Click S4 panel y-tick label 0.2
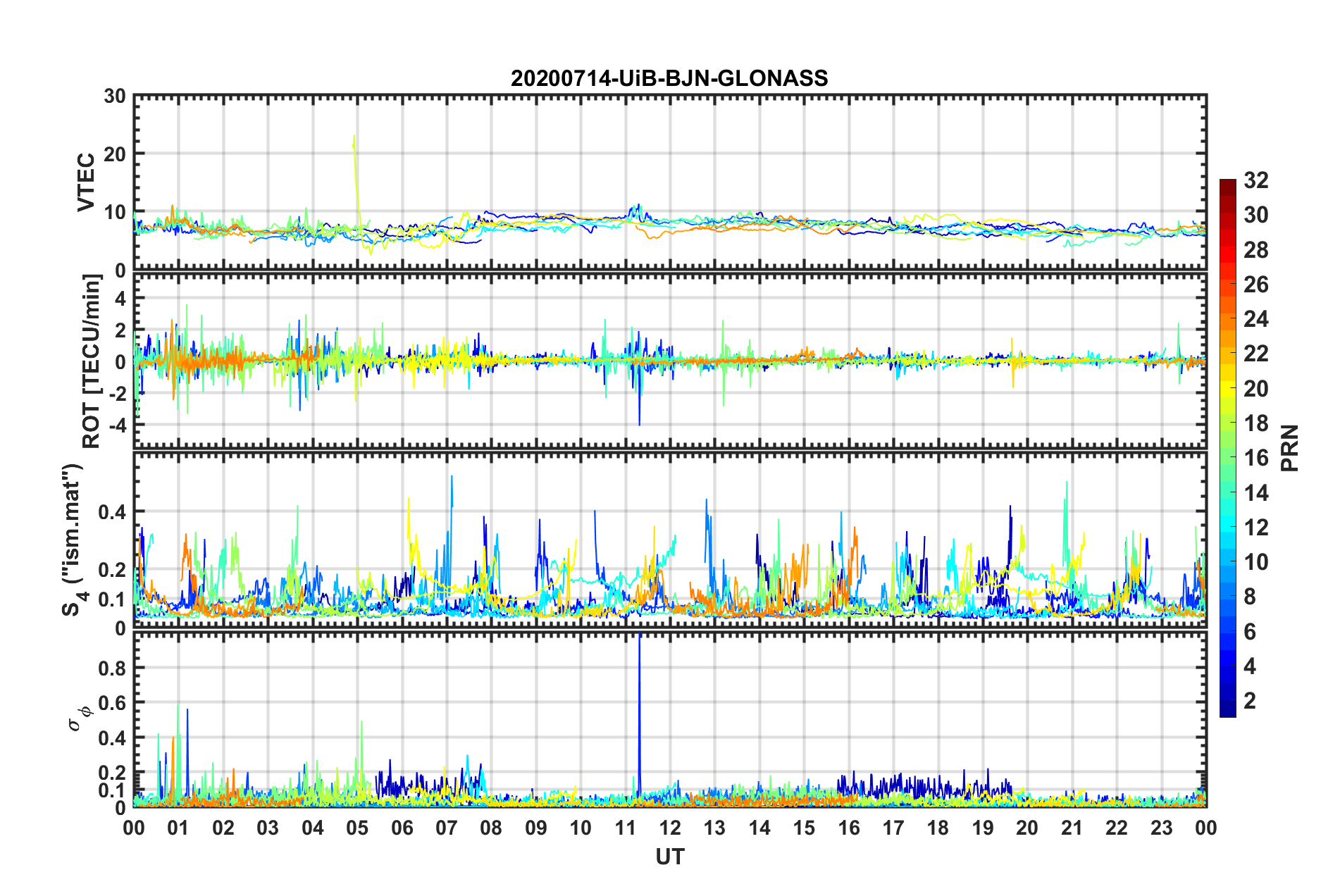1340x896 pixels. coord(113,570)
